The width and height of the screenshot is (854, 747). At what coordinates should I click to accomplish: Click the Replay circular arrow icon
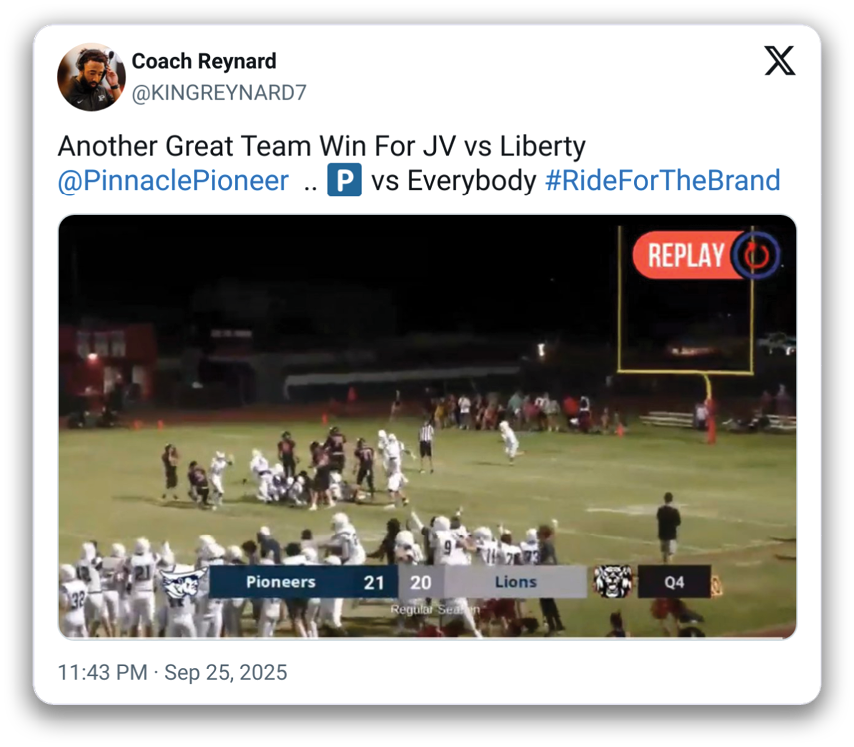pyautogui.click(x=755, y=255)
